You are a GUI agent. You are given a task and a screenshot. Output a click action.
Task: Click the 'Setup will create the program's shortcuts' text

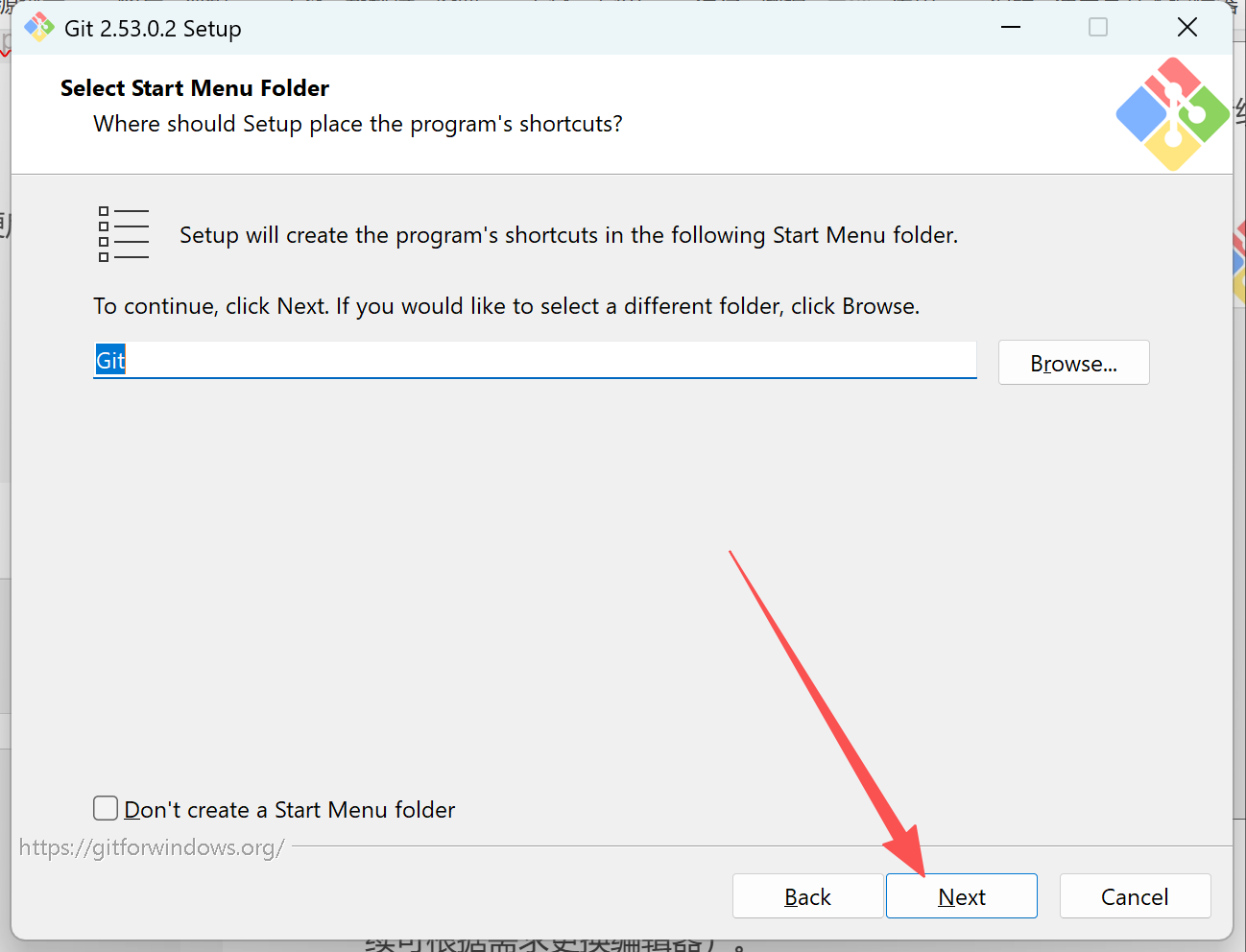pyautogui.click(x=568, y=235)
